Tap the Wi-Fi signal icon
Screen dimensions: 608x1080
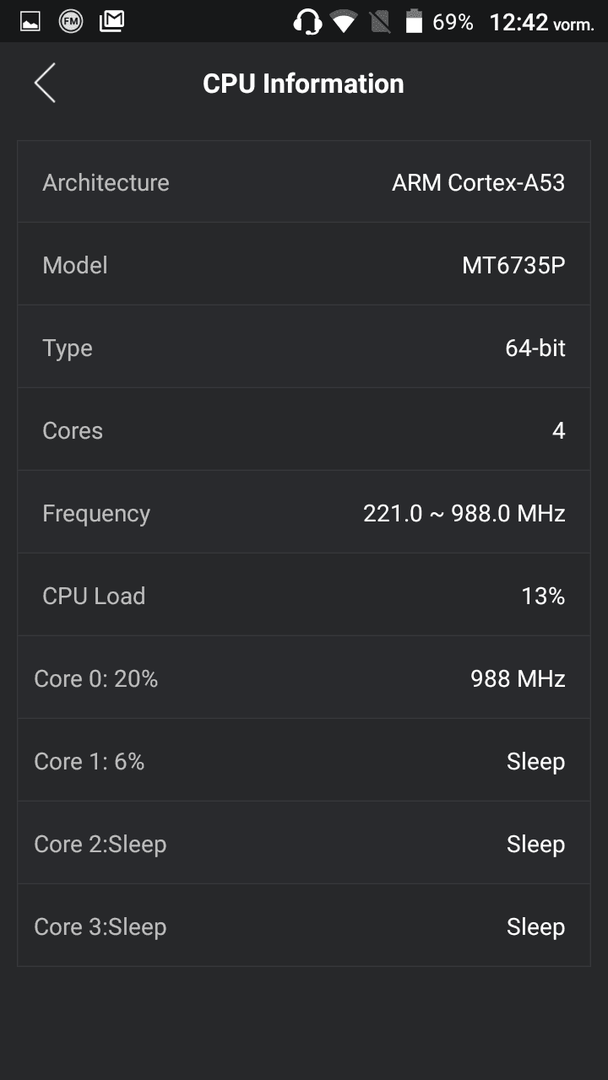pos(342,22)
